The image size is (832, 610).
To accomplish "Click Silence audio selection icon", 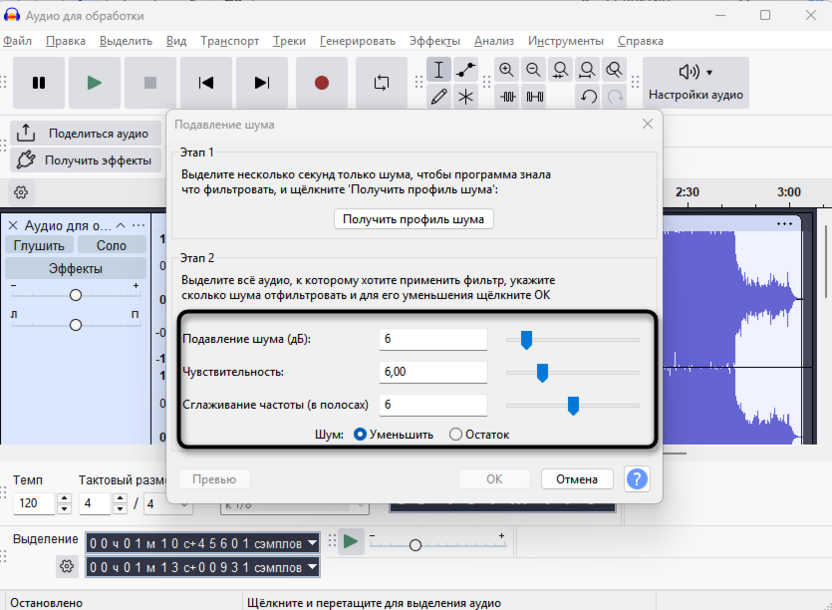I will pos(534,97).
